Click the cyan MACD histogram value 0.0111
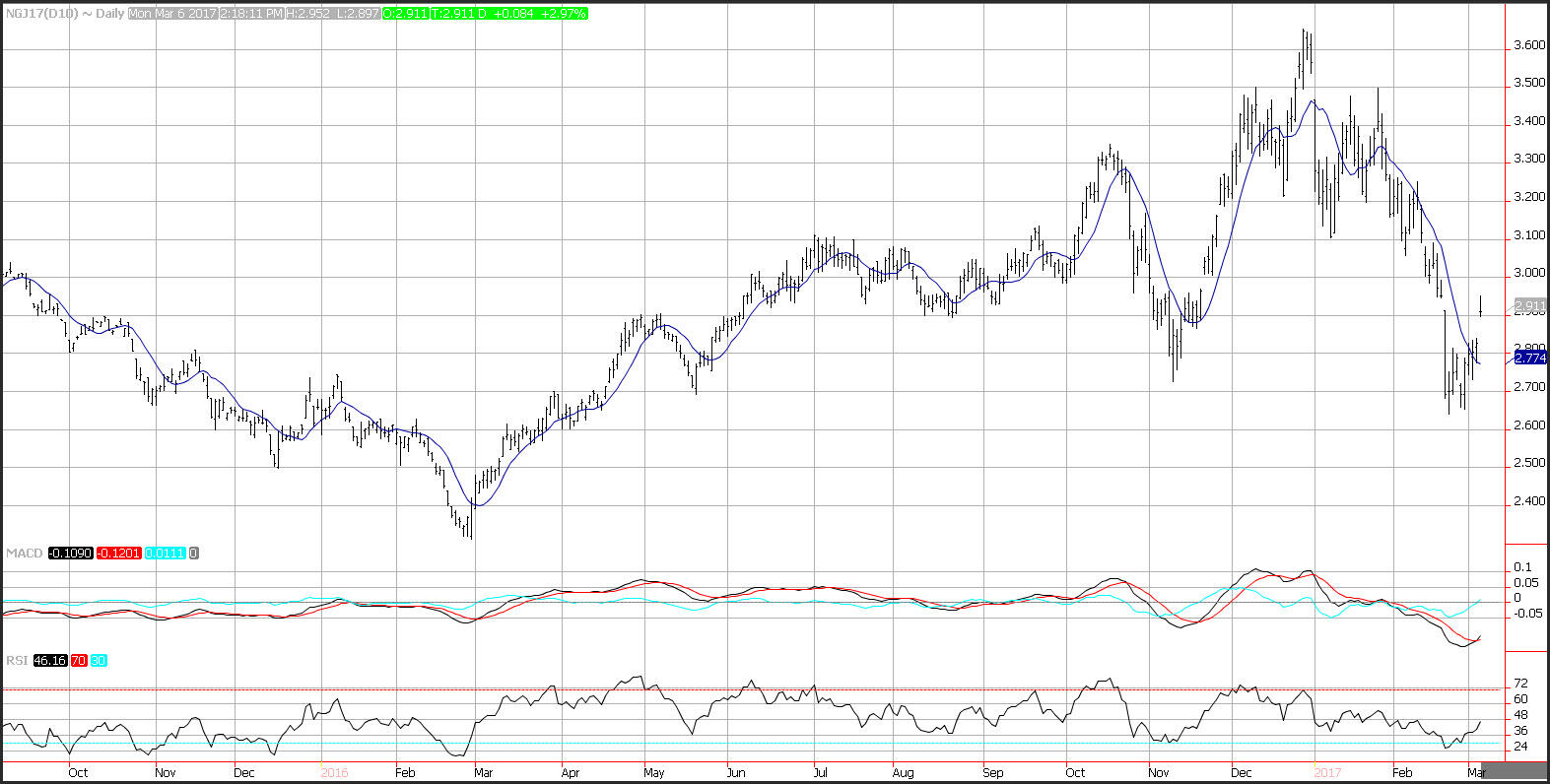Image resolution: width=1550 pixels, height=784 pixels. 165,554
